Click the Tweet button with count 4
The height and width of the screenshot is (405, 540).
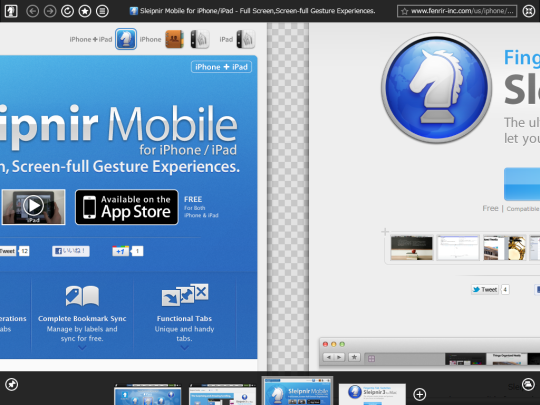click(x=485, y=290)
